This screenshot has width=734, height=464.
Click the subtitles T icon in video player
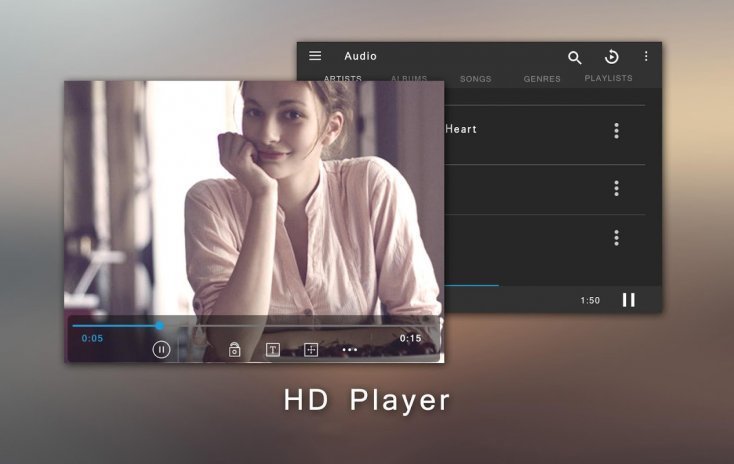[x=273, y=349]
